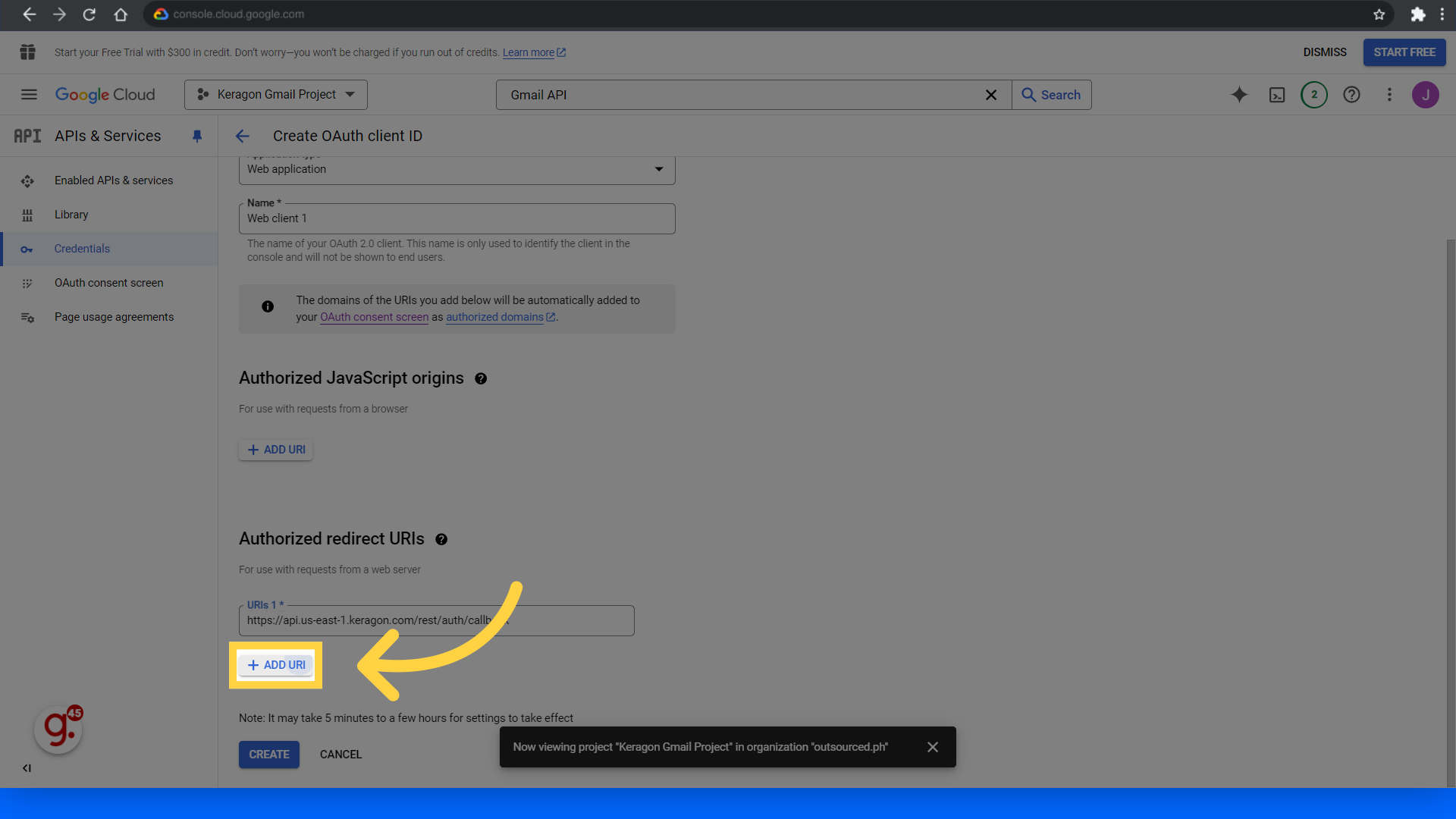Unpin APIs & Services pin icon
1456x819 pixels.
[197, 136]
